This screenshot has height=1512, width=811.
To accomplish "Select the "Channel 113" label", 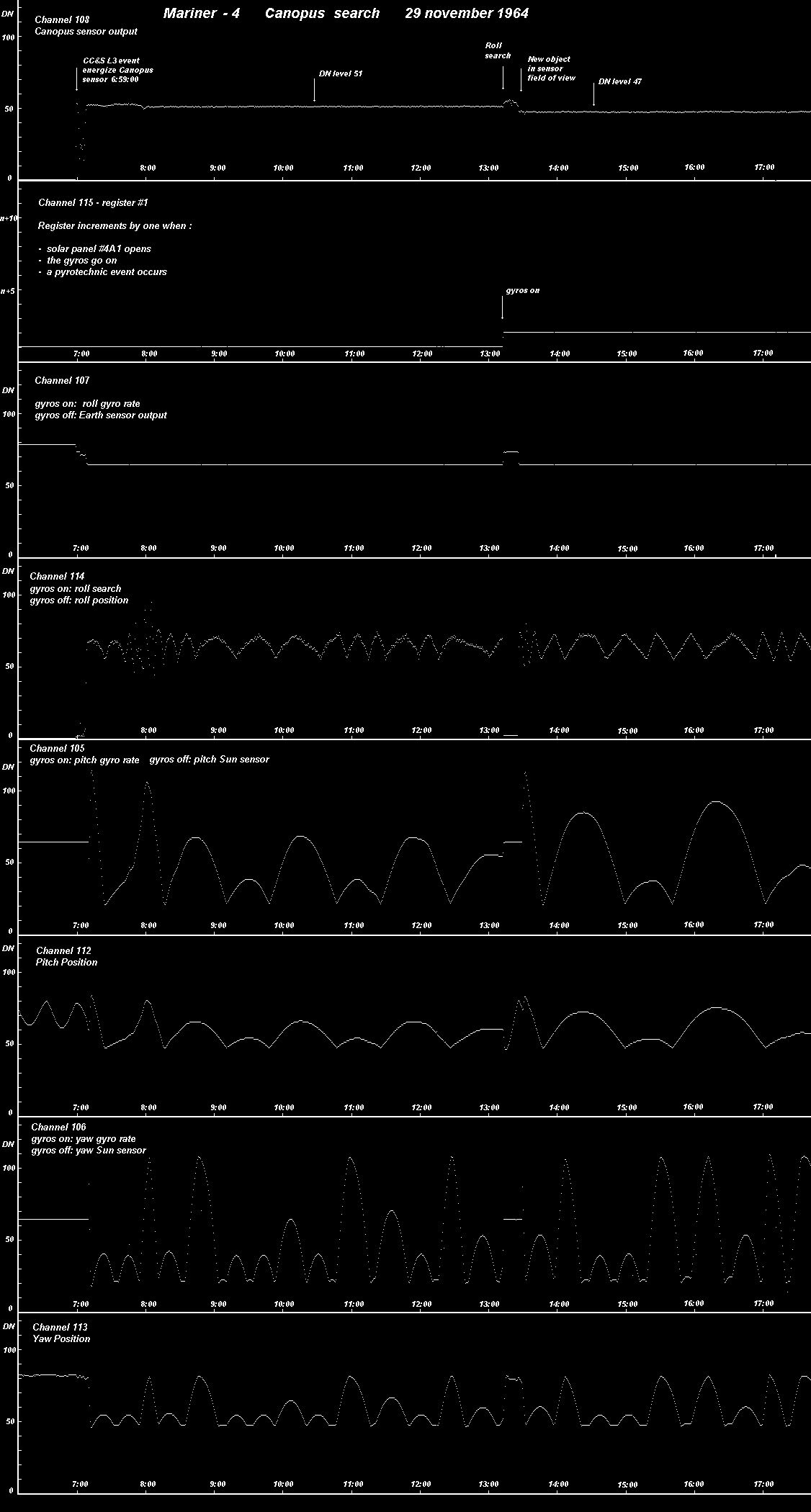I will [x=61, y=1327].
